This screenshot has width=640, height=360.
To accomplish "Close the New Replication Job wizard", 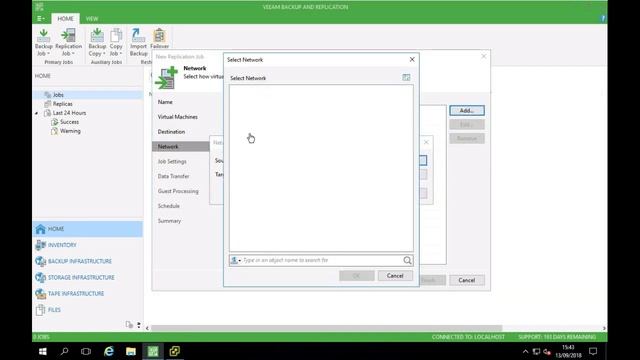I will tap(484, 56).
